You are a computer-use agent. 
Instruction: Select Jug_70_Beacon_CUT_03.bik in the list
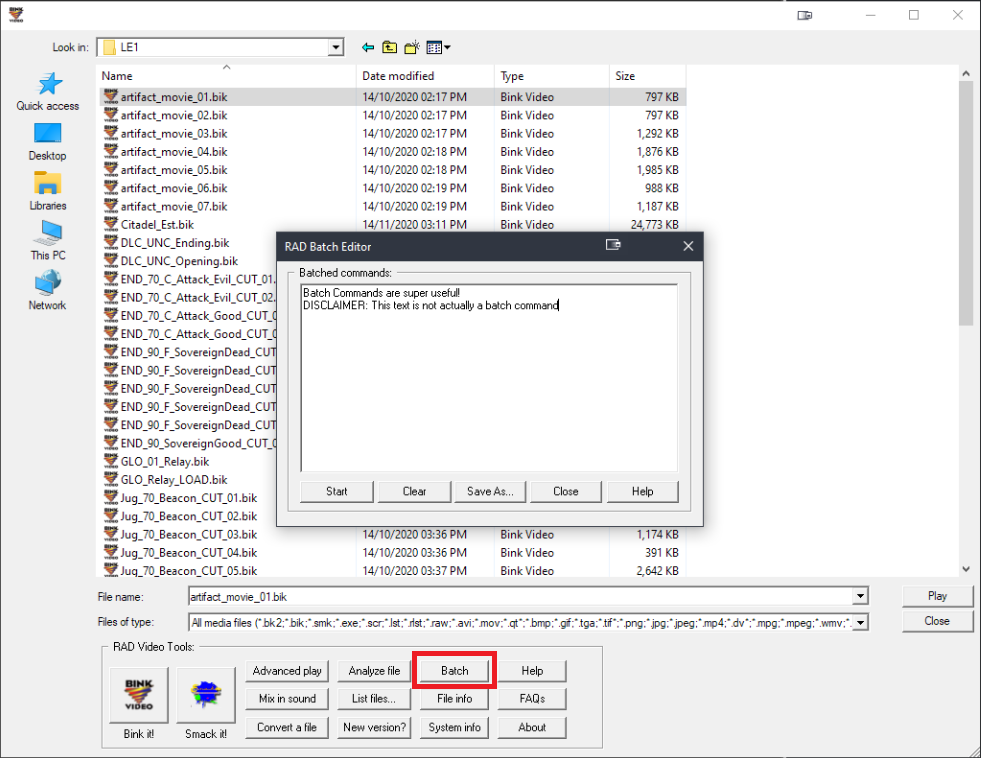189,534
